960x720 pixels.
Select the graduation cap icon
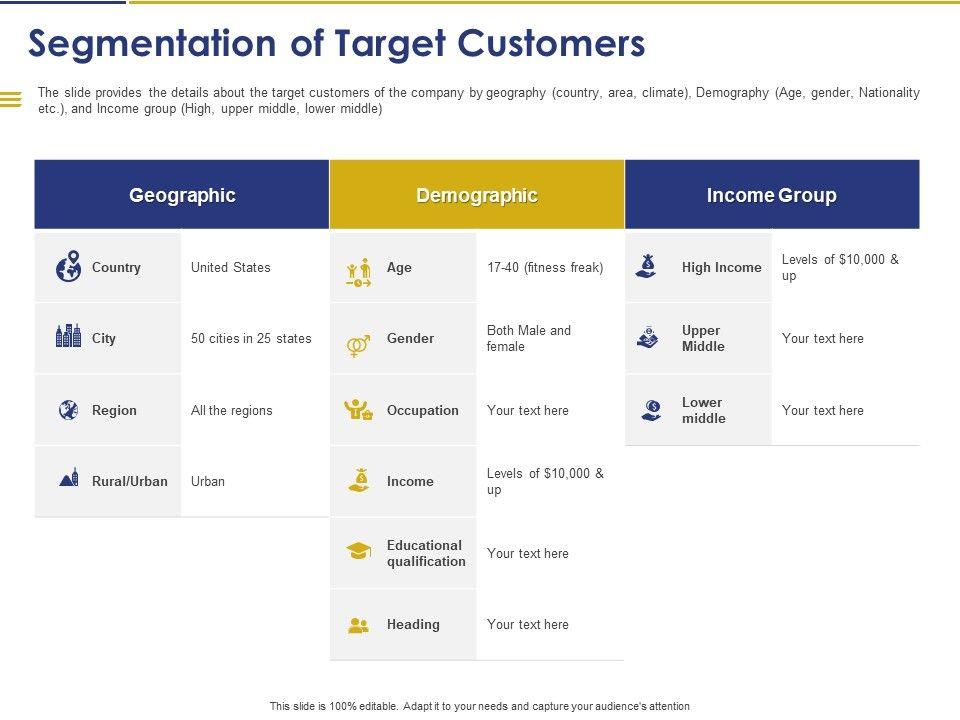pos(358,551)
